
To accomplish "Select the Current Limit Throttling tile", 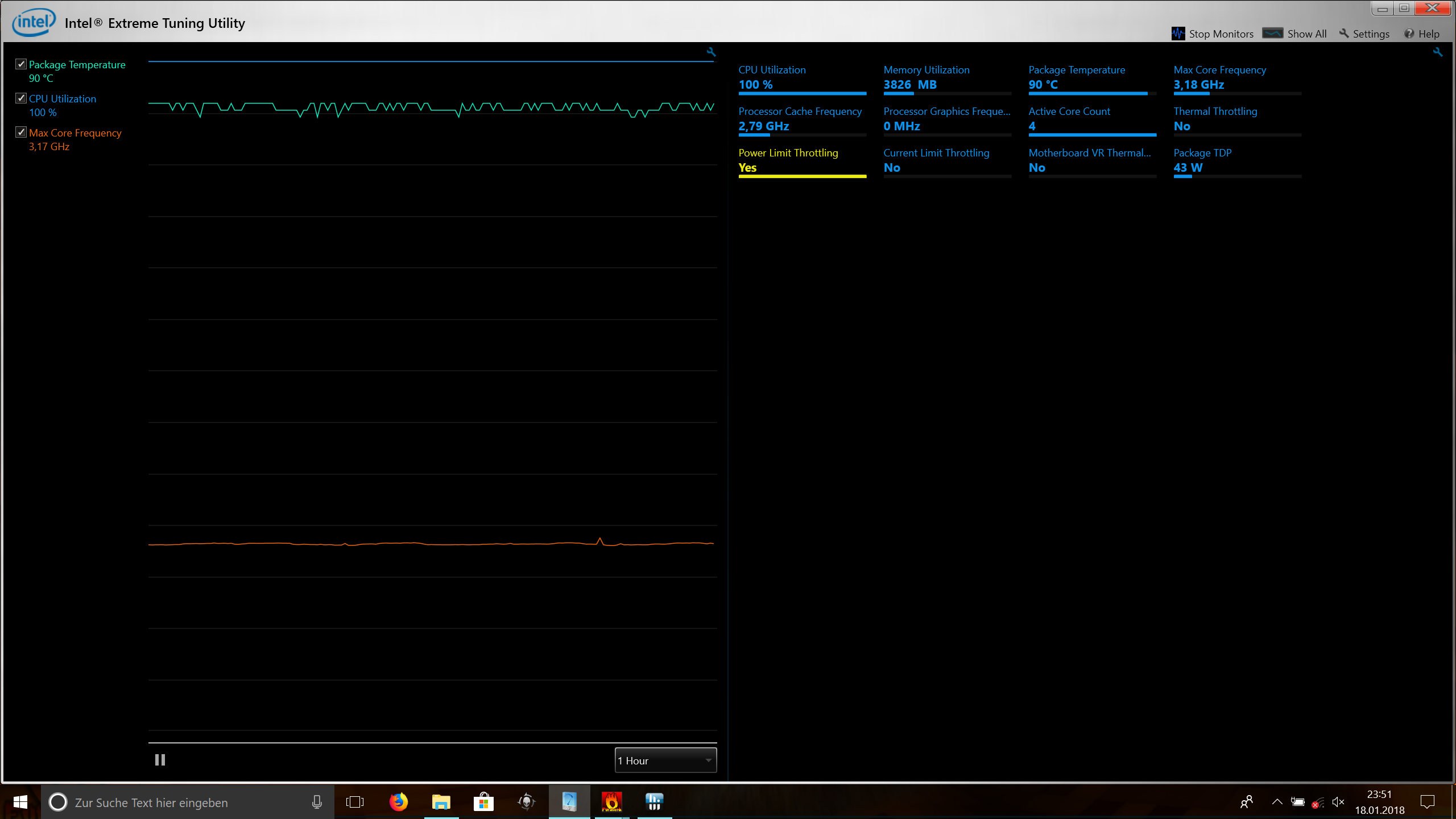I will click(947, 162).
